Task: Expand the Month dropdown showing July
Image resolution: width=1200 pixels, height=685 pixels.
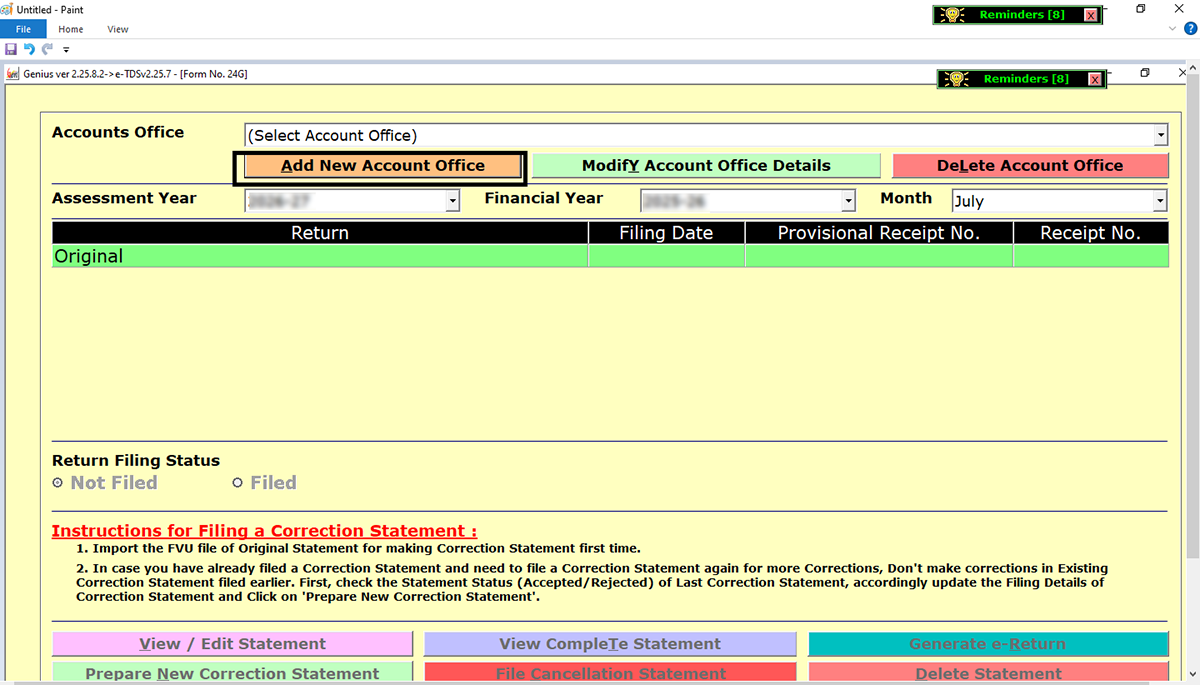Action: tap(1160, 201)
